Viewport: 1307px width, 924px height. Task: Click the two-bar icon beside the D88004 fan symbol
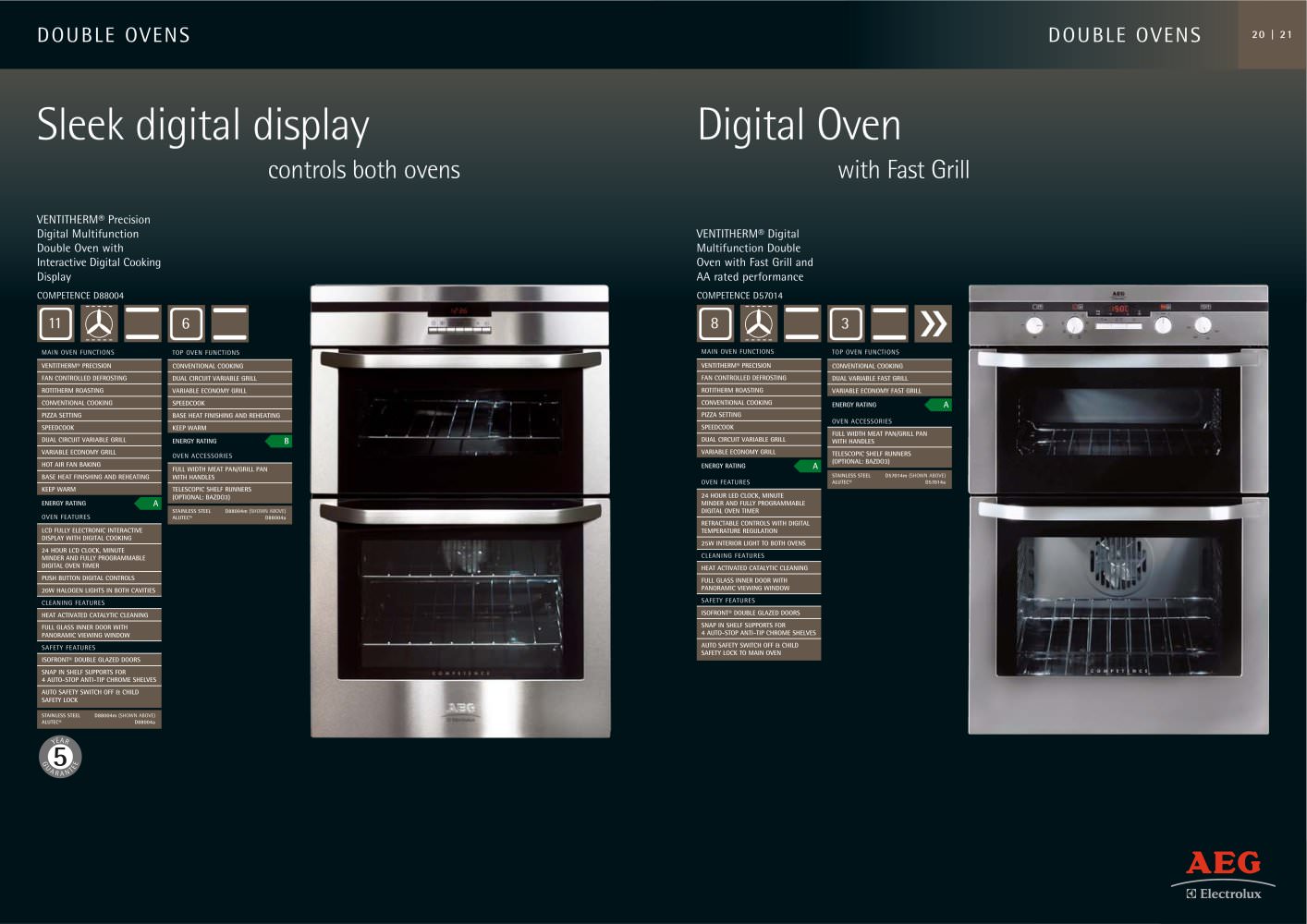click(142, 323)
